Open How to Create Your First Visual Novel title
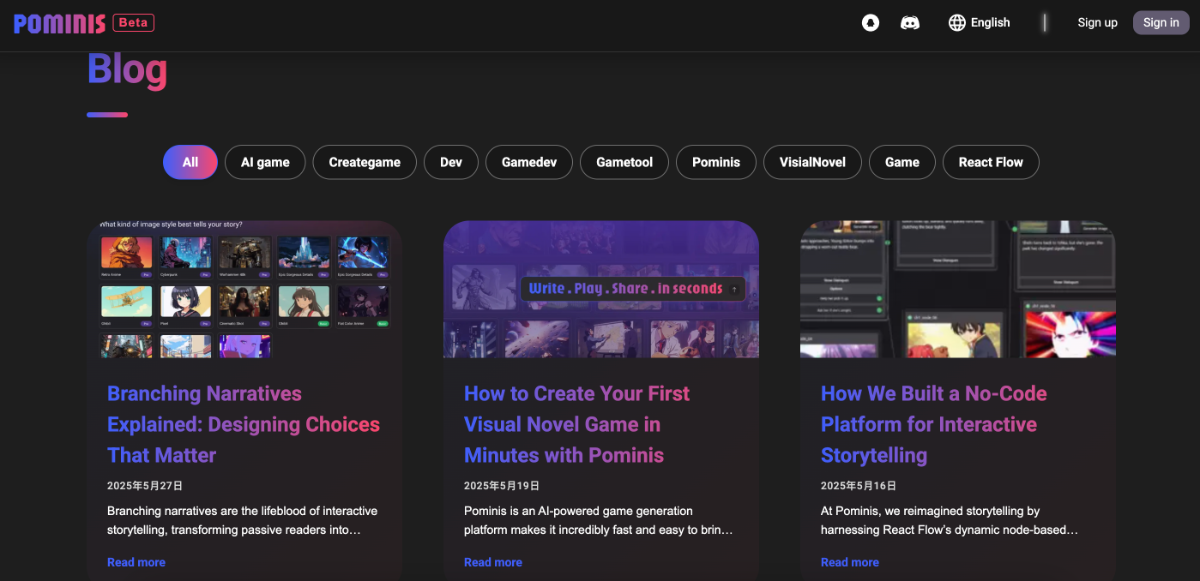 [577, 424]
